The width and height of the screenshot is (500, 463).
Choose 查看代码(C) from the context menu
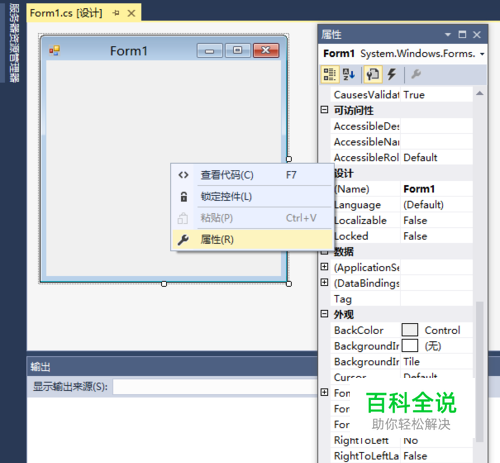(x=252, y=175)
